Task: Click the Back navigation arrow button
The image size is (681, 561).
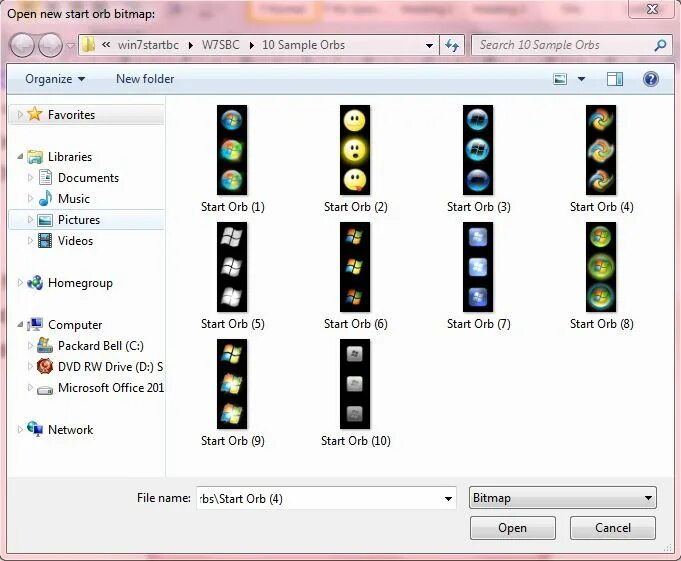Action: 22,45
